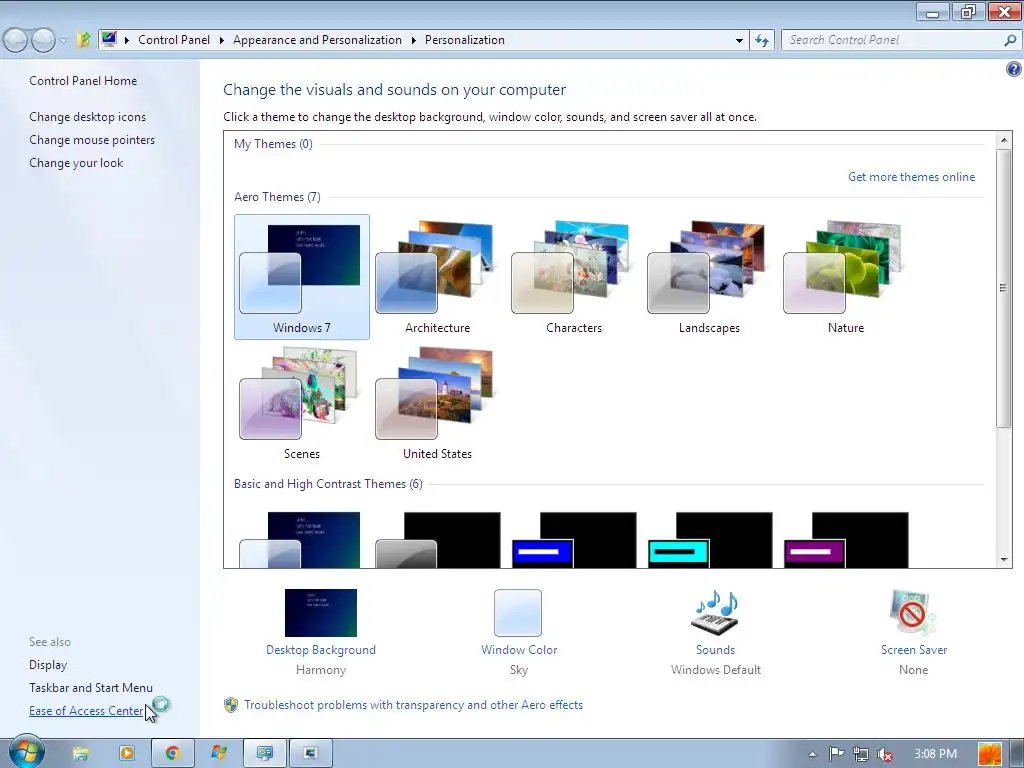Click the Forward navigation button
The width and height of the screenshot is (1024, 768).
click(x=43, y=40)
